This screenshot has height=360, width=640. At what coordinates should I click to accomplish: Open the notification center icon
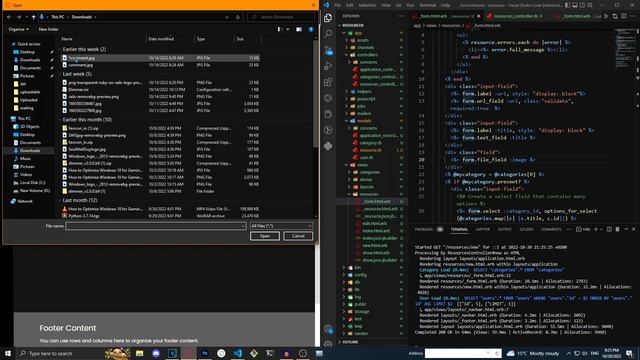629,353
